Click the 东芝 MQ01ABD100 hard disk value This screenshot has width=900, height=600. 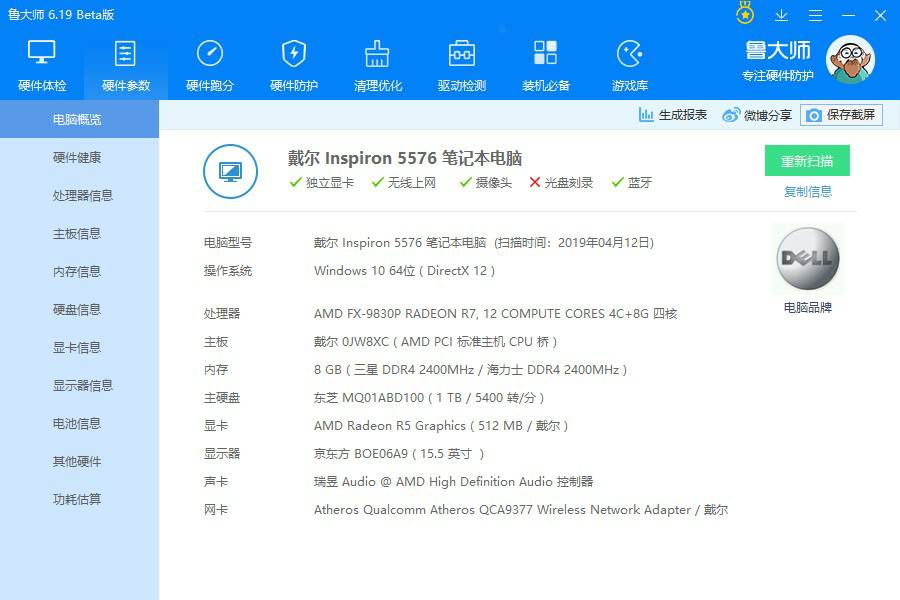coord(429,397)
